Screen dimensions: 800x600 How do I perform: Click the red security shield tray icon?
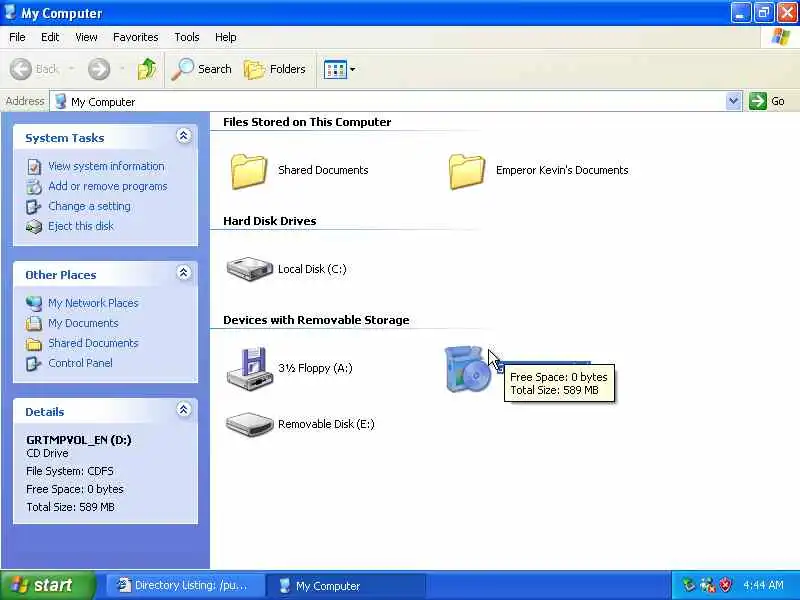tap(725, 585)
